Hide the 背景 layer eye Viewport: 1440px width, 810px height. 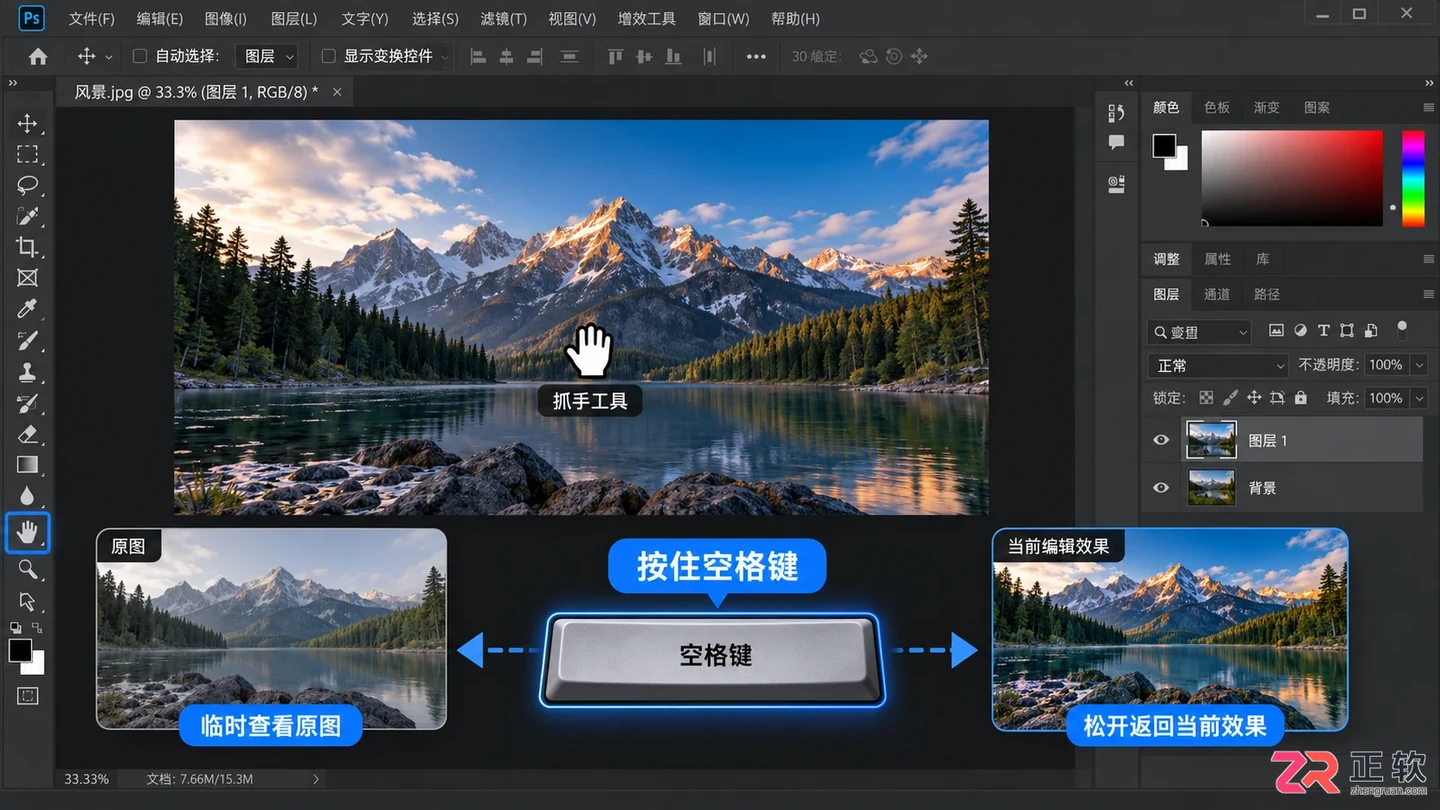[x=1161, y=488]
